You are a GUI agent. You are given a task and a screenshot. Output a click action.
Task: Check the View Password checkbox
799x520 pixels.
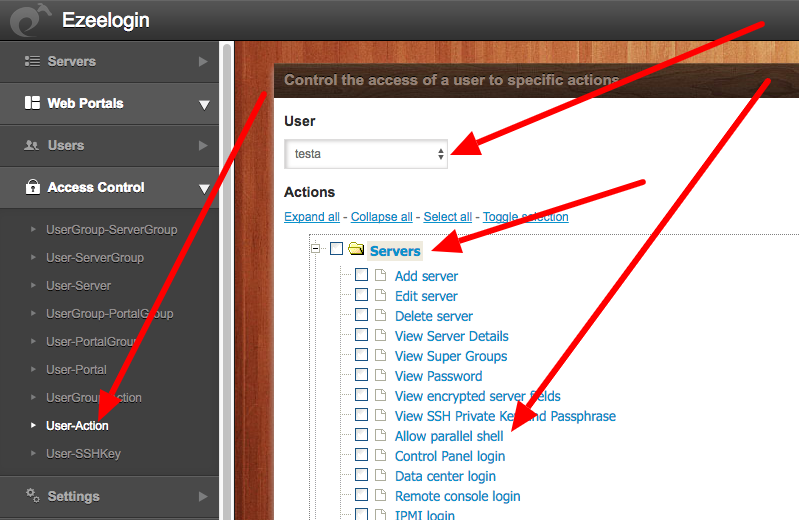click(361, 375)
